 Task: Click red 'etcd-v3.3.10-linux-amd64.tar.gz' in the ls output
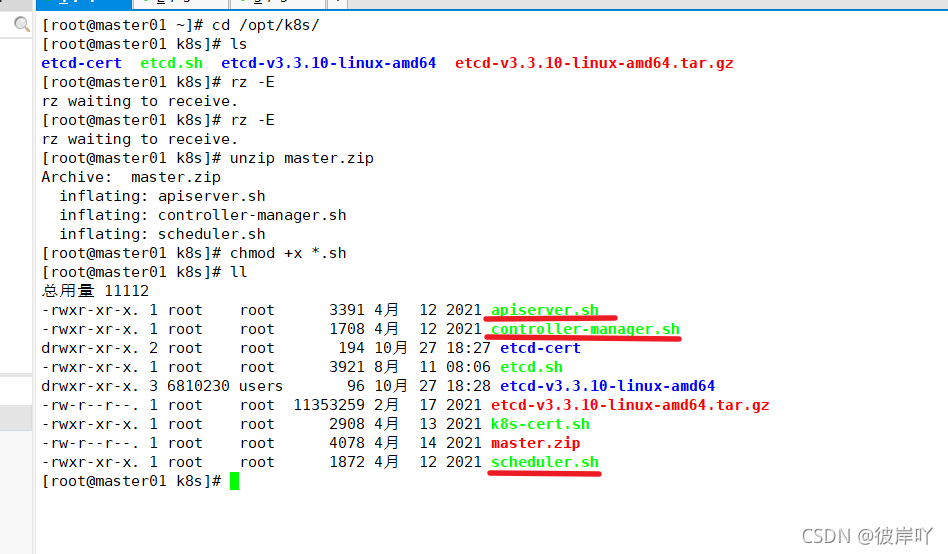point(594,63)
